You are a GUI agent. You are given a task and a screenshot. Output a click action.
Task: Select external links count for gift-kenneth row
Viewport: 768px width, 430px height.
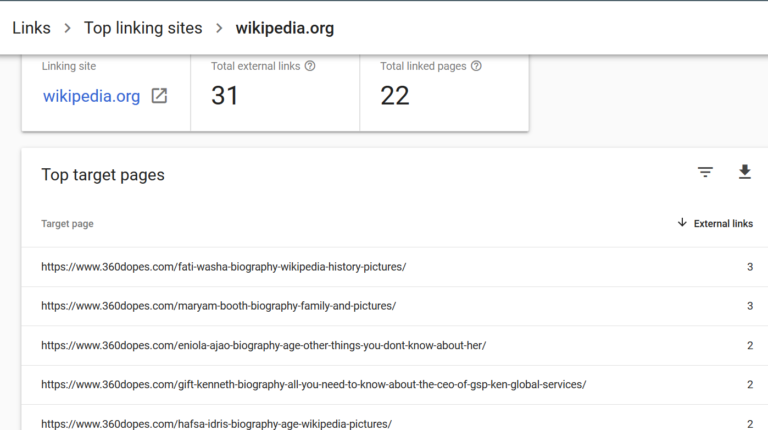pos(750,384)
